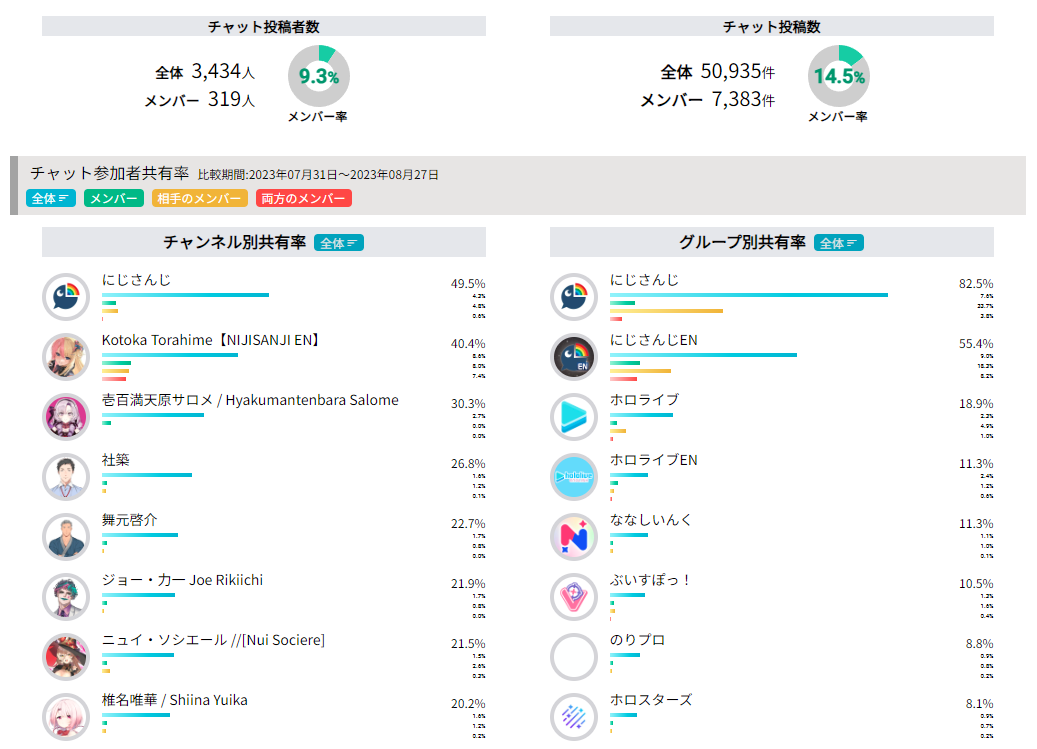Enable the red 両方のメンバー filter
This screenshot has height=749, width=1037.
point(303,199)
